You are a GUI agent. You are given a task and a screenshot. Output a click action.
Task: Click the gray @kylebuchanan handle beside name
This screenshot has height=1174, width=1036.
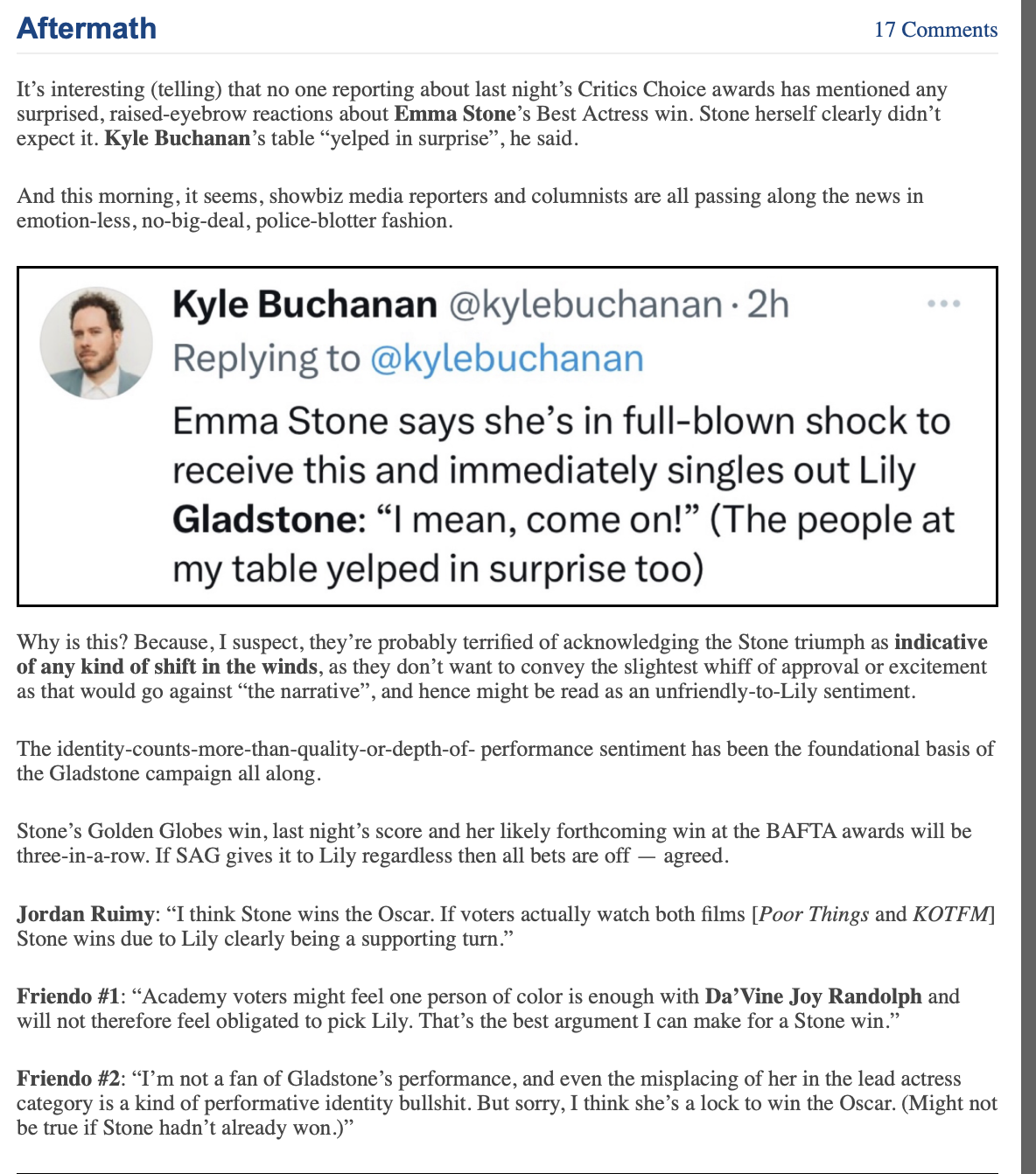tap(585, 304)
